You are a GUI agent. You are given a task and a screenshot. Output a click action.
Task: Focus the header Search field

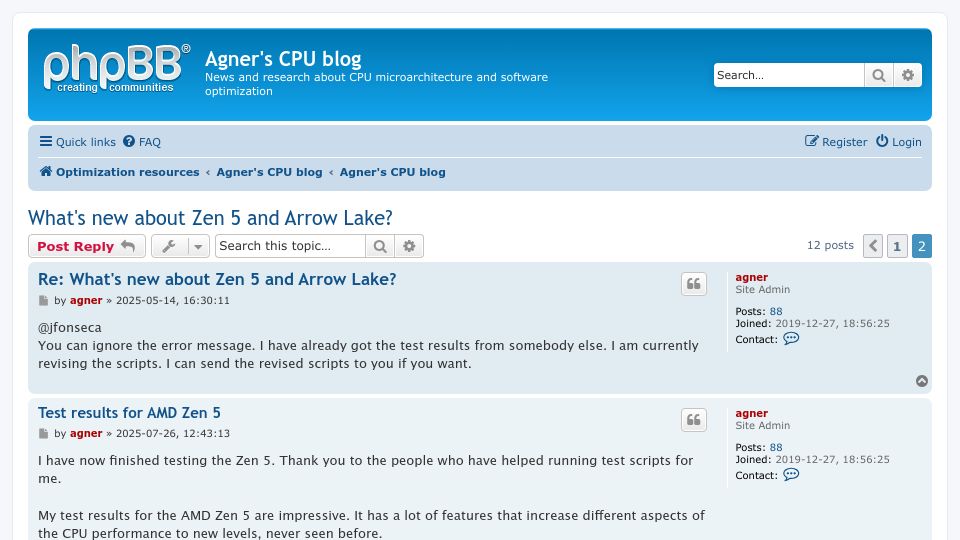[789, 75]
